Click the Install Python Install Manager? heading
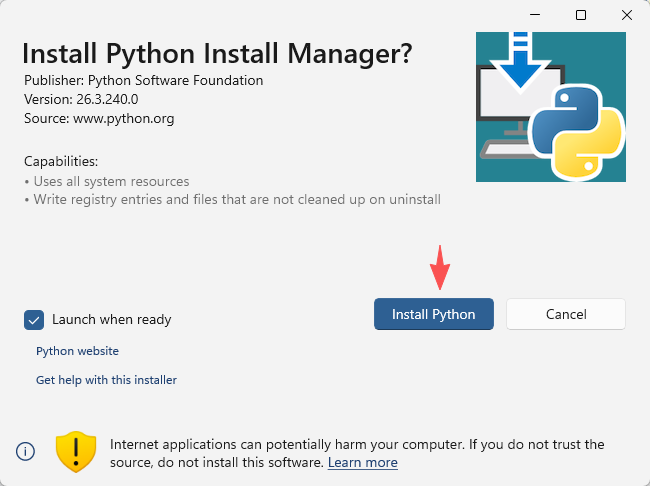The width and height of the screenshot is (650, 486). pyautogui.click(x=217, y=53)
